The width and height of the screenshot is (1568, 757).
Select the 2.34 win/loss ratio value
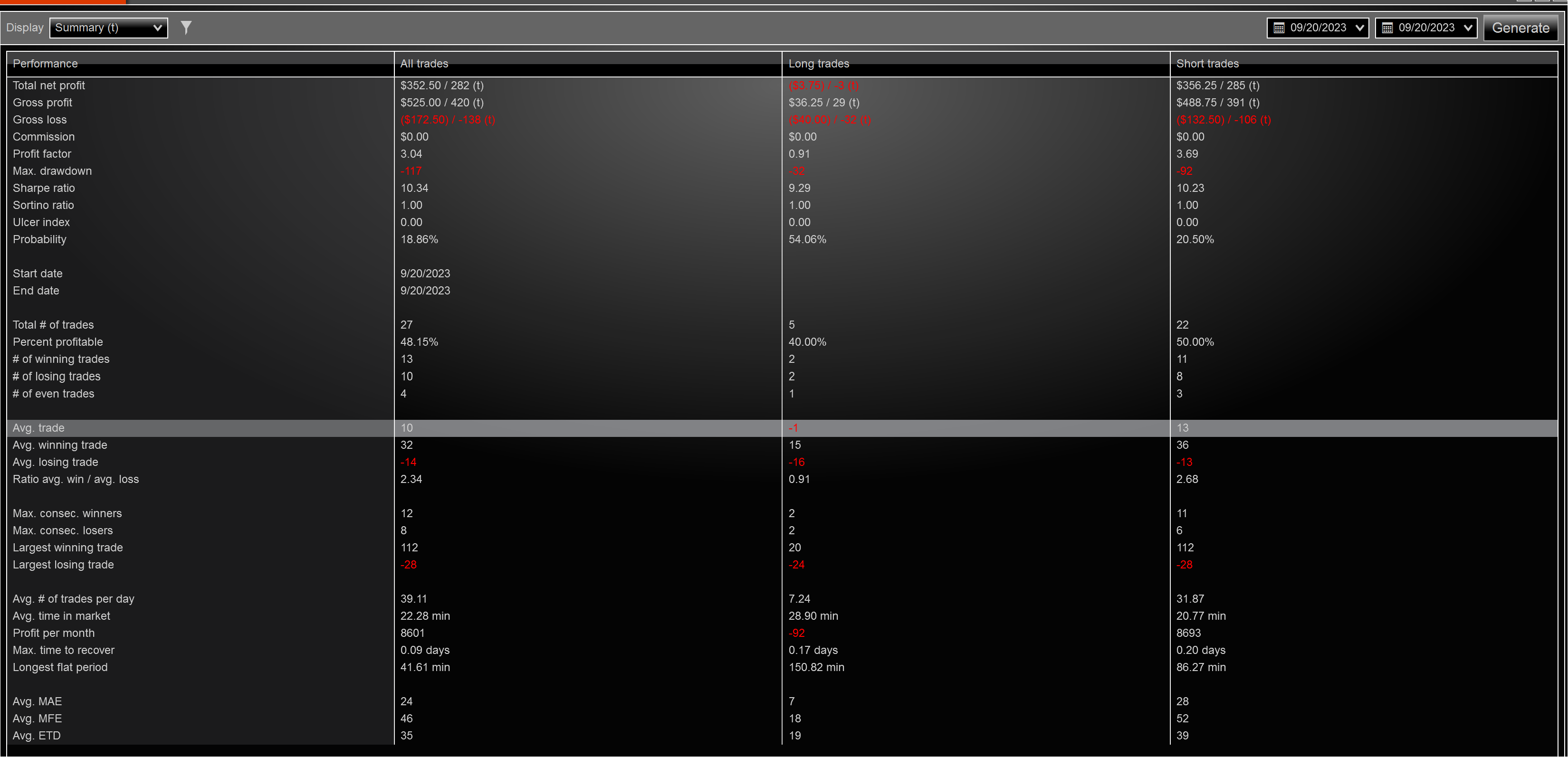pyautogui.click(x=411, y=479)
